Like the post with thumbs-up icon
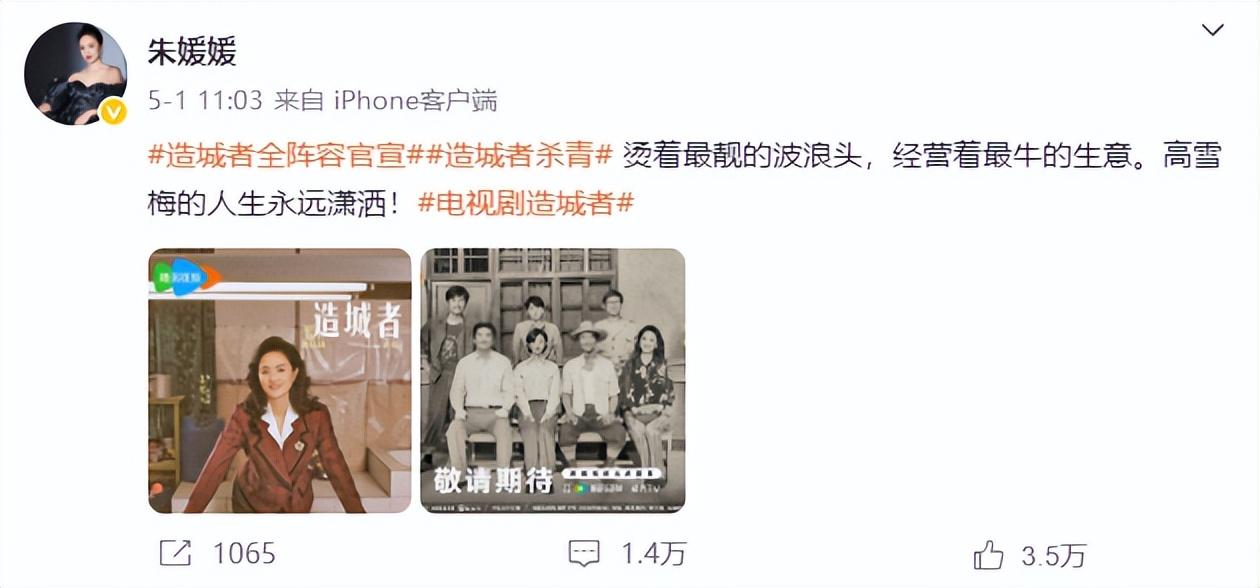 coord(988,554)
